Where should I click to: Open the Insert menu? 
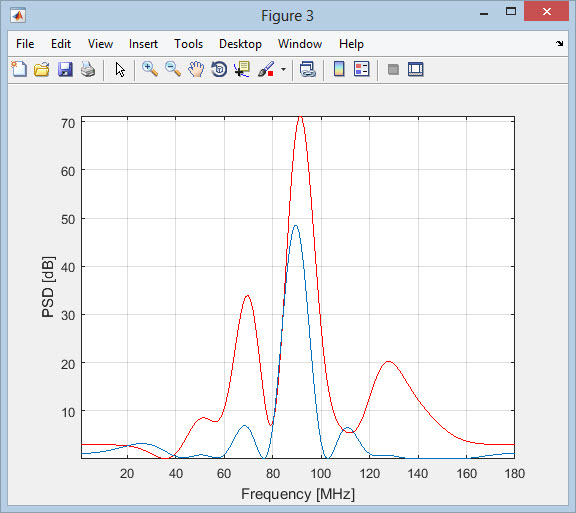[x=143, y=44]
